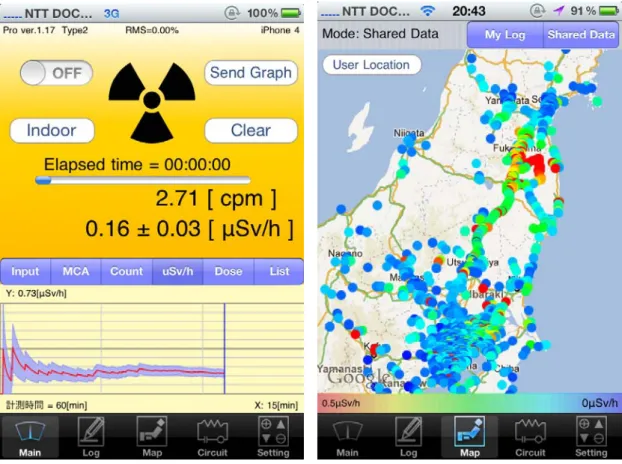Image resolution: width=622 pixels, height=464 pixels.
Task: Open Setting icon in left screen's tab bar
Action: (x=273, y=437)
